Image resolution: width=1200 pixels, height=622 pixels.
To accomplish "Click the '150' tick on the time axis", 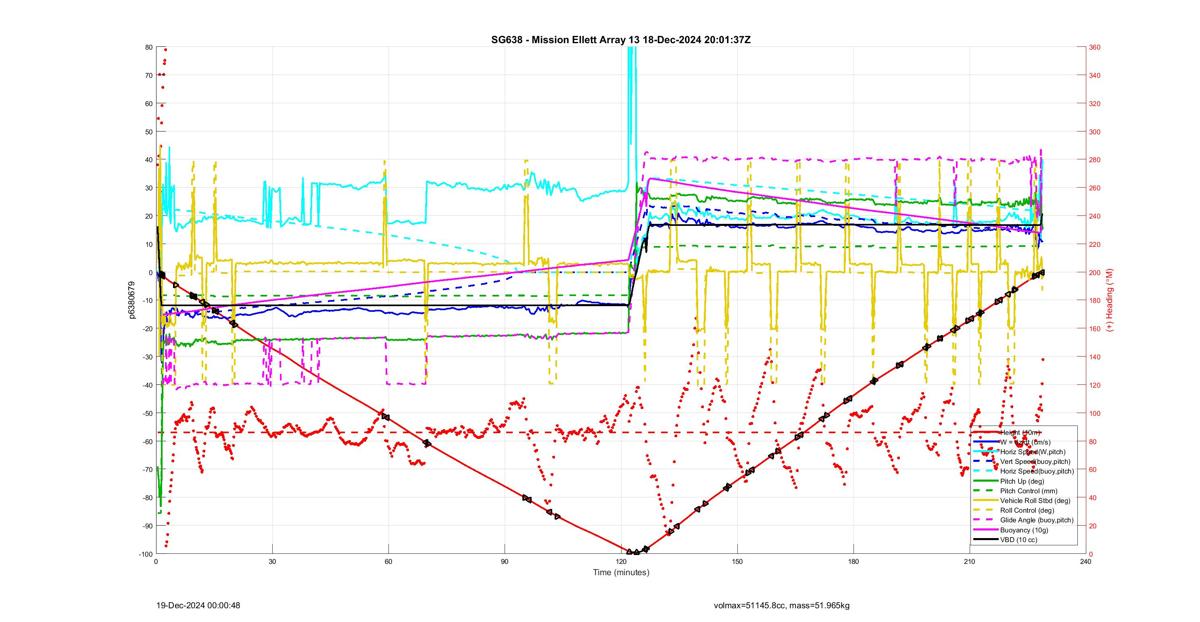I will click(737, 562).
